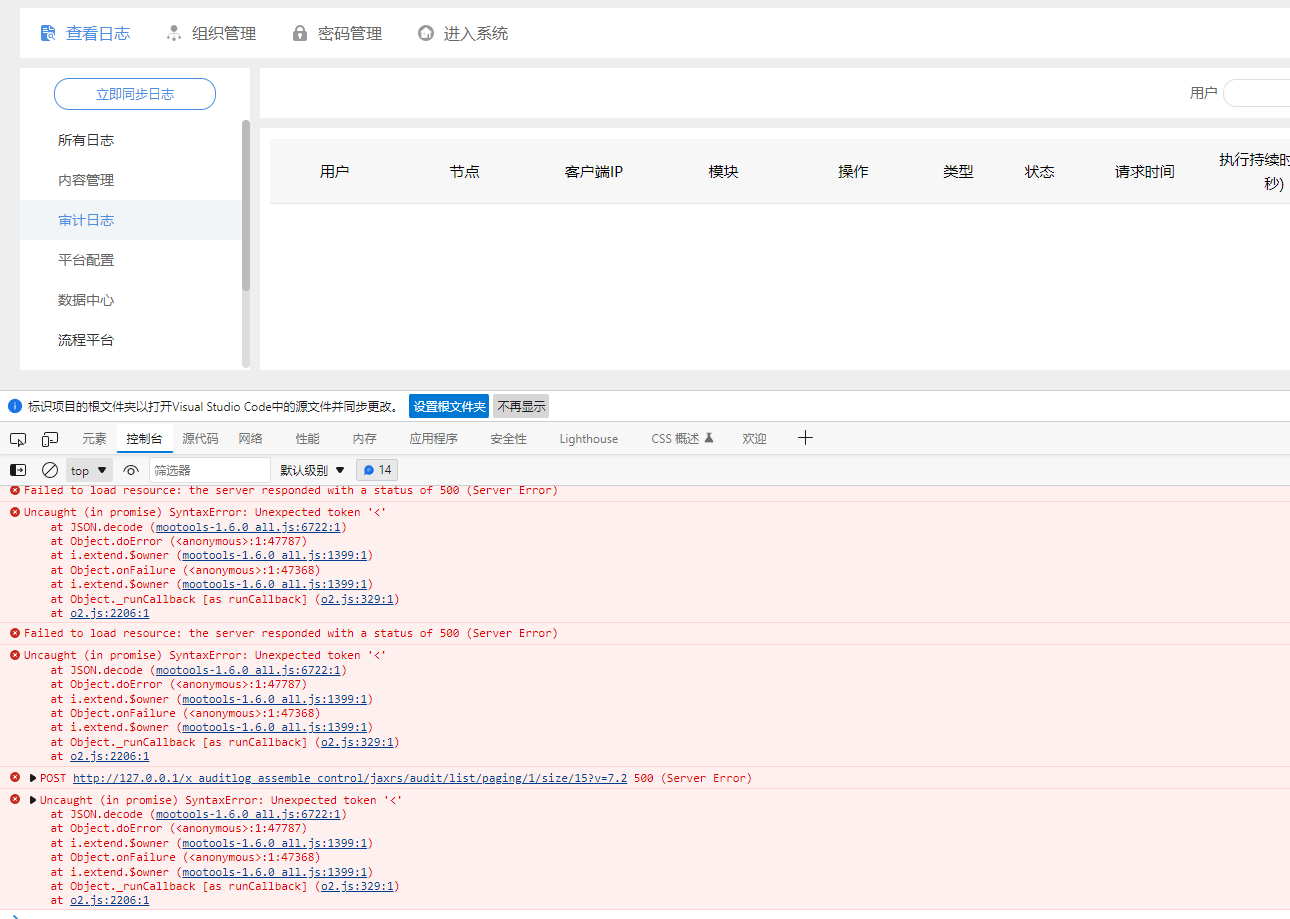
Task: Toggle the device emulation toolbar
Action: tap(49, 439)
